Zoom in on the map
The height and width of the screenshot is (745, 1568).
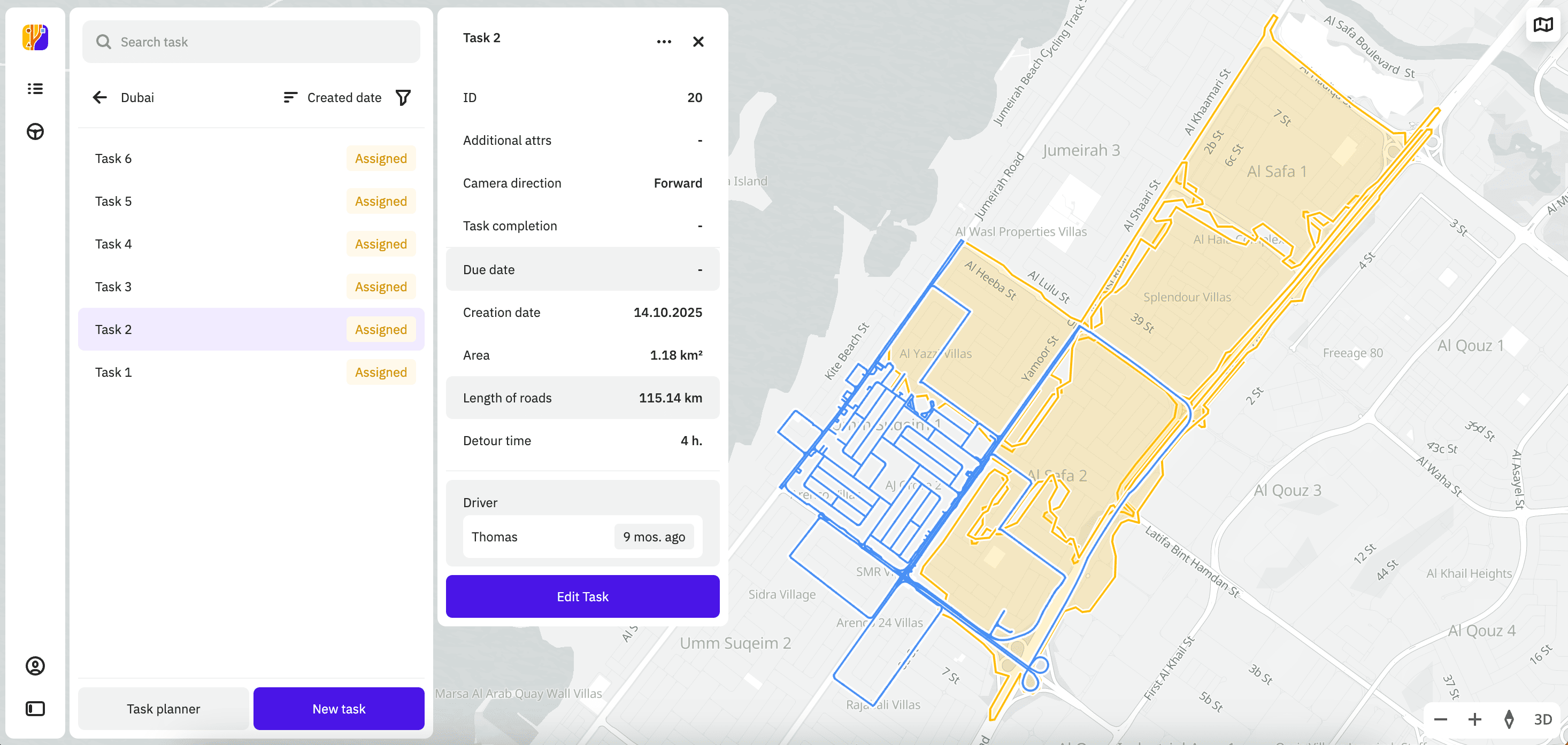1474,719
